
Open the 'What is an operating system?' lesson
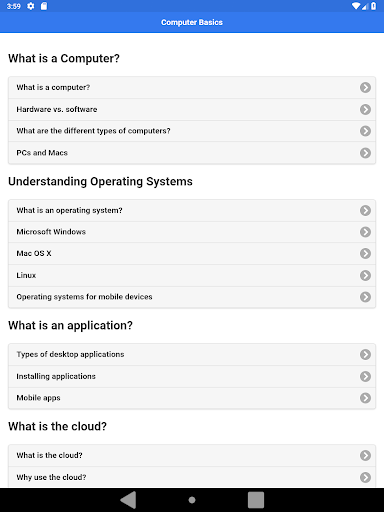click(192, 210)
